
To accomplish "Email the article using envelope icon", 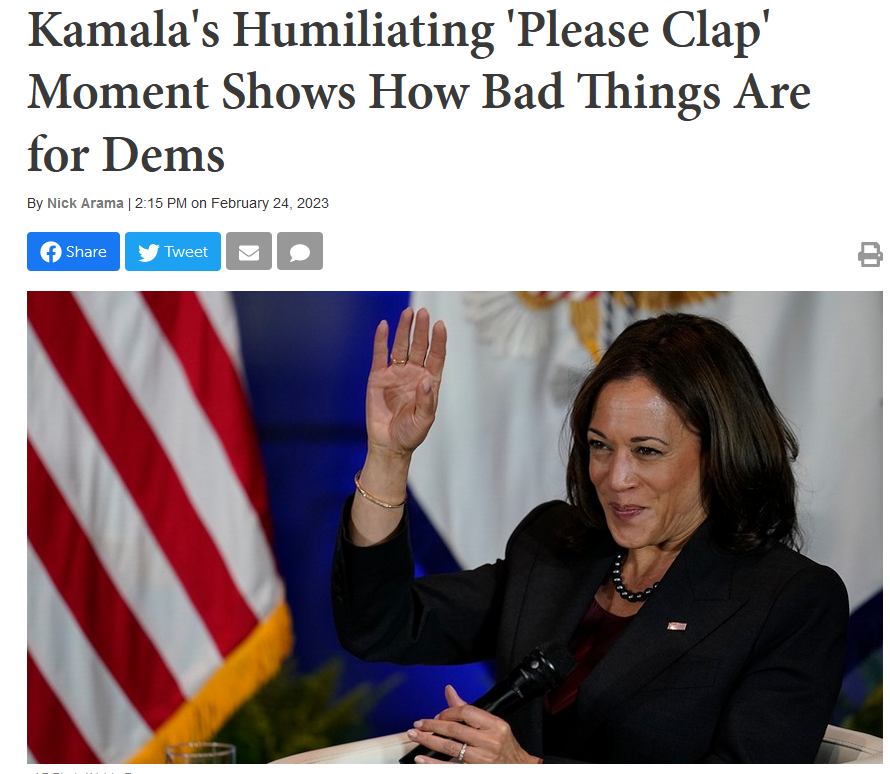I will coord(249,251).
